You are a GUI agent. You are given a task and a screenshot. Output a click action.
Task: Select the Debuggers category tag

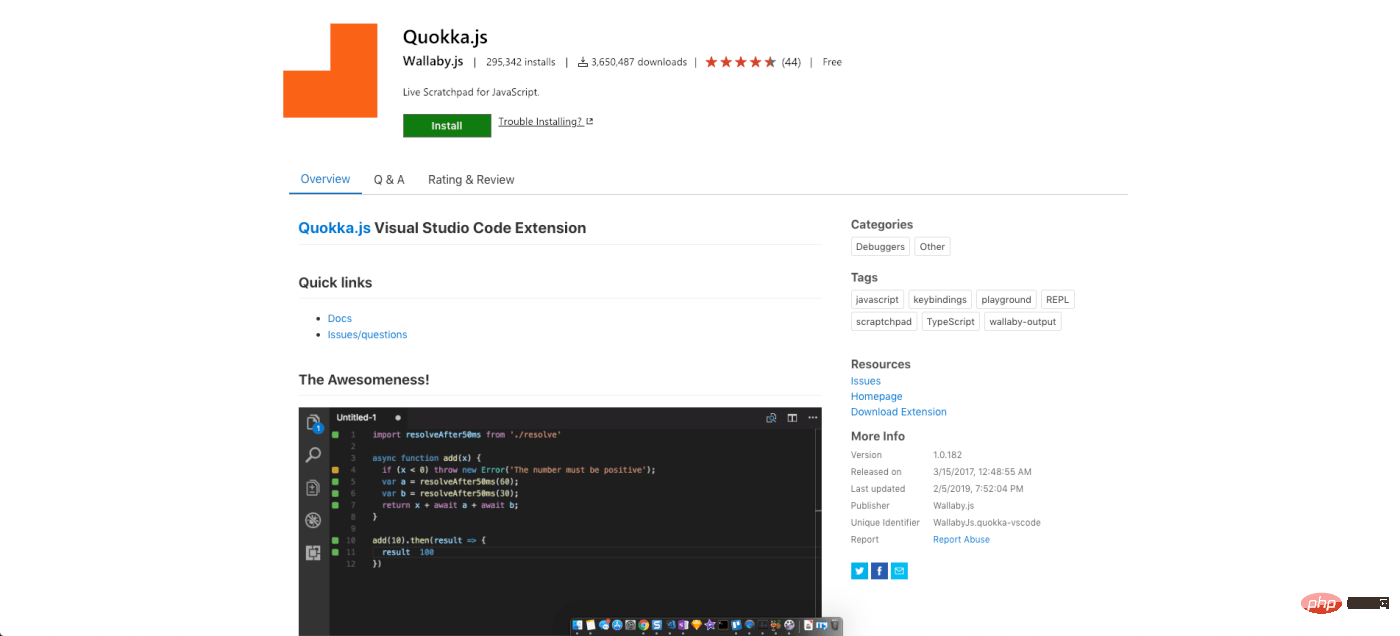[880, 247]
